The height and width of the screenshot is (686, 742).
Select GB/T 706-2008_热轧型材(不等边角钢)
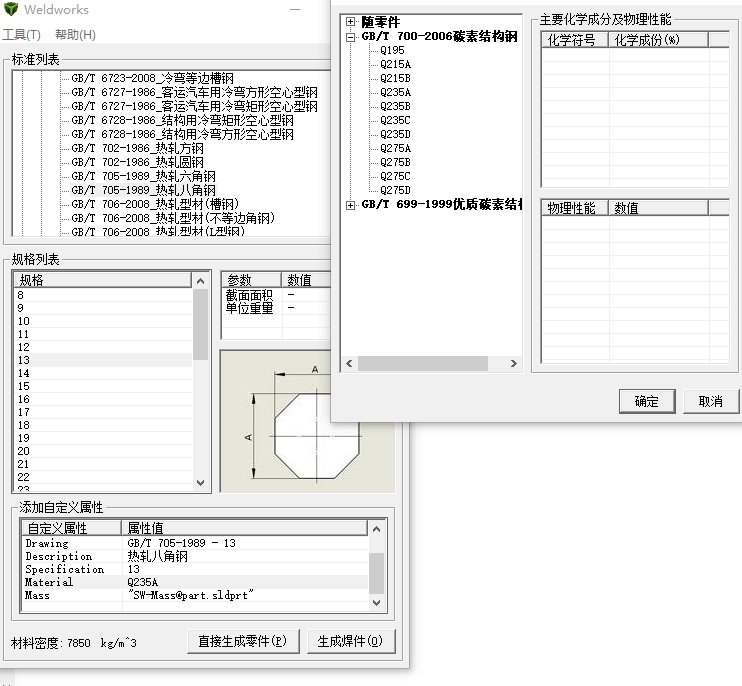[x=173, y=218]
